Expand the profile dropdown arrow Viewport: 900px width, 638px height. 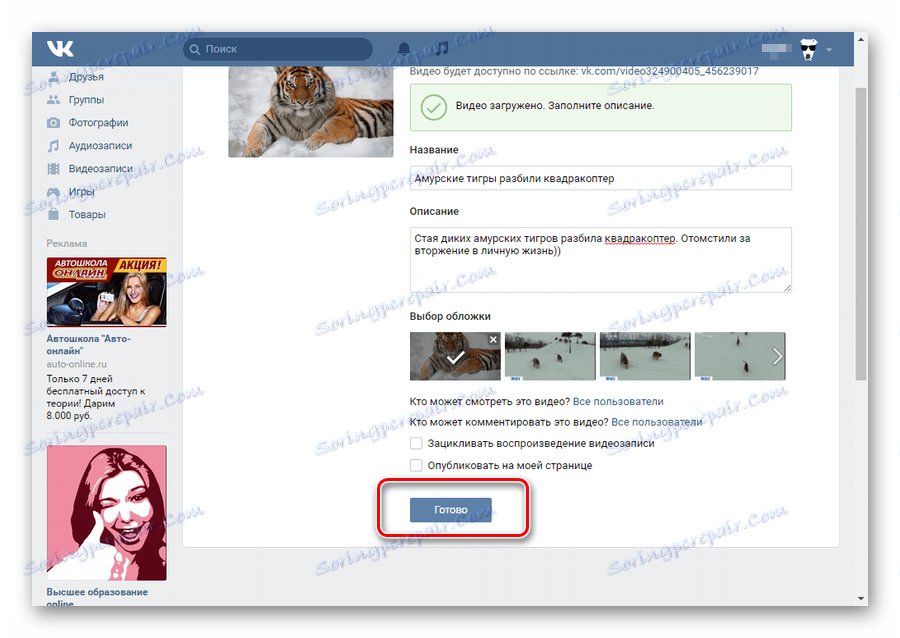tap(829, 50)
